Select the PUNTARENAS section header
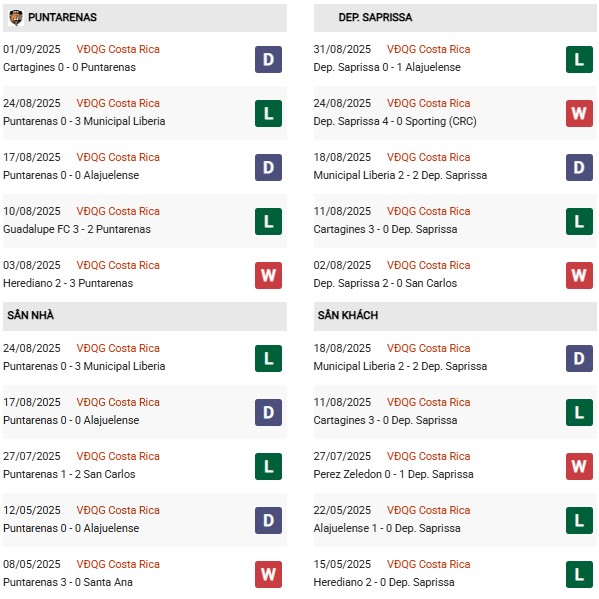 [x=145, y=18]
